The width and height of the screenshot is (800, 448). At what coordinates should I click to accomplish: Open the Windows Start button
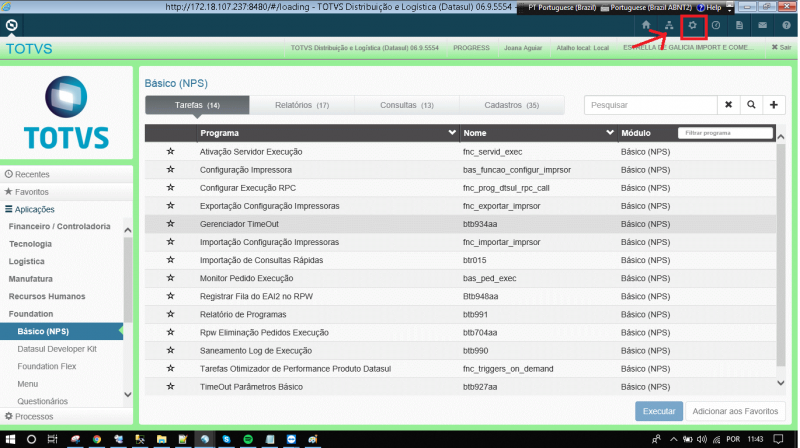click(x=10, y=439)
